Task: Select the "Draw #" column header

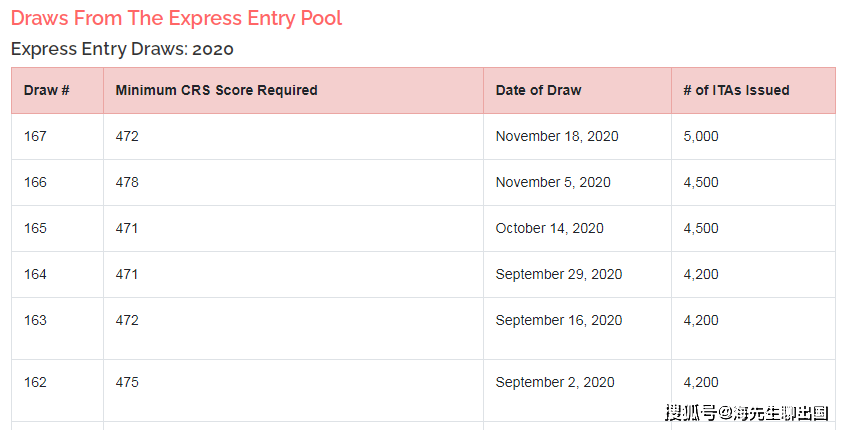Action: (58, 91)
